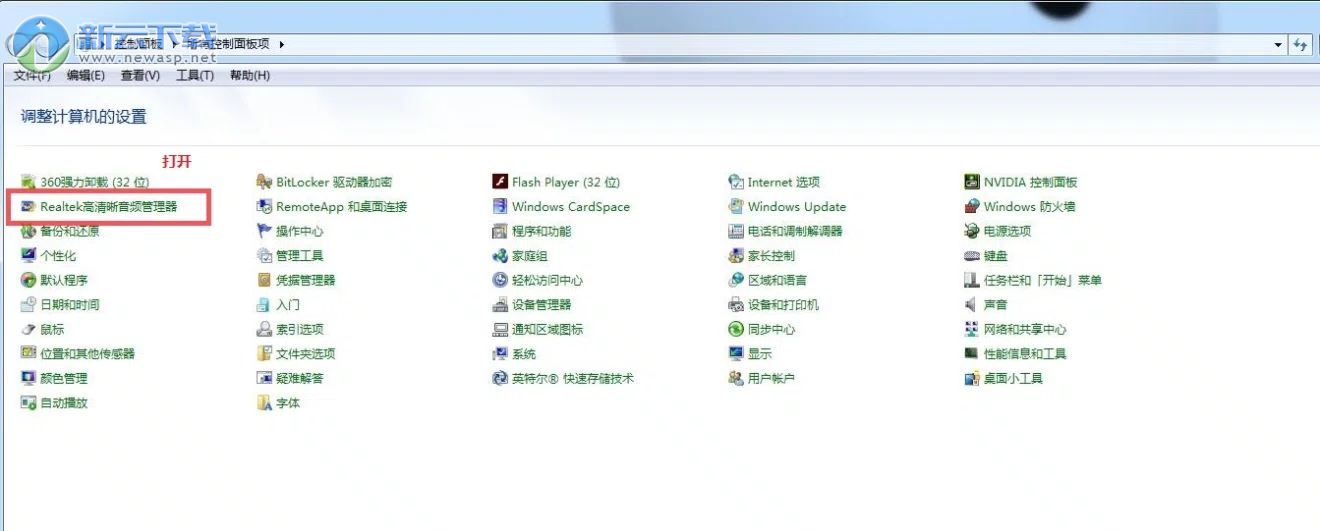The image size is (1320, 531).
Task: Open the 索引选项 link
Action: (300, 329)
